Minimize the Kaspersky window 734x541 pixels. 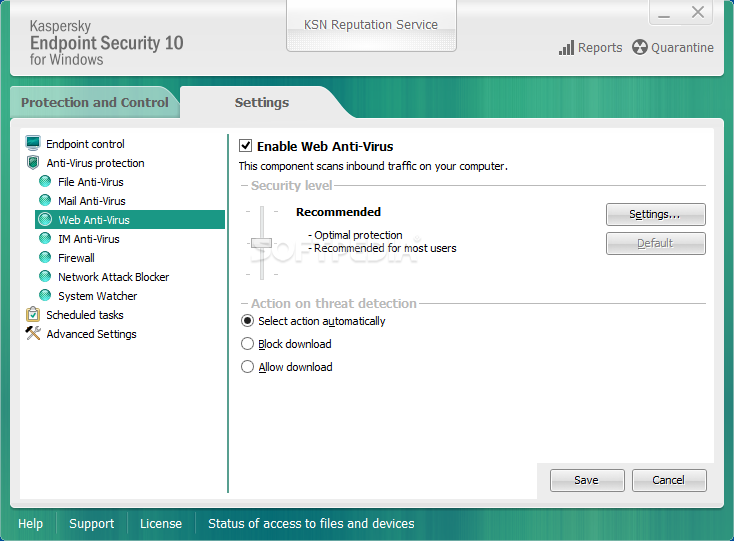pos(664,13)
